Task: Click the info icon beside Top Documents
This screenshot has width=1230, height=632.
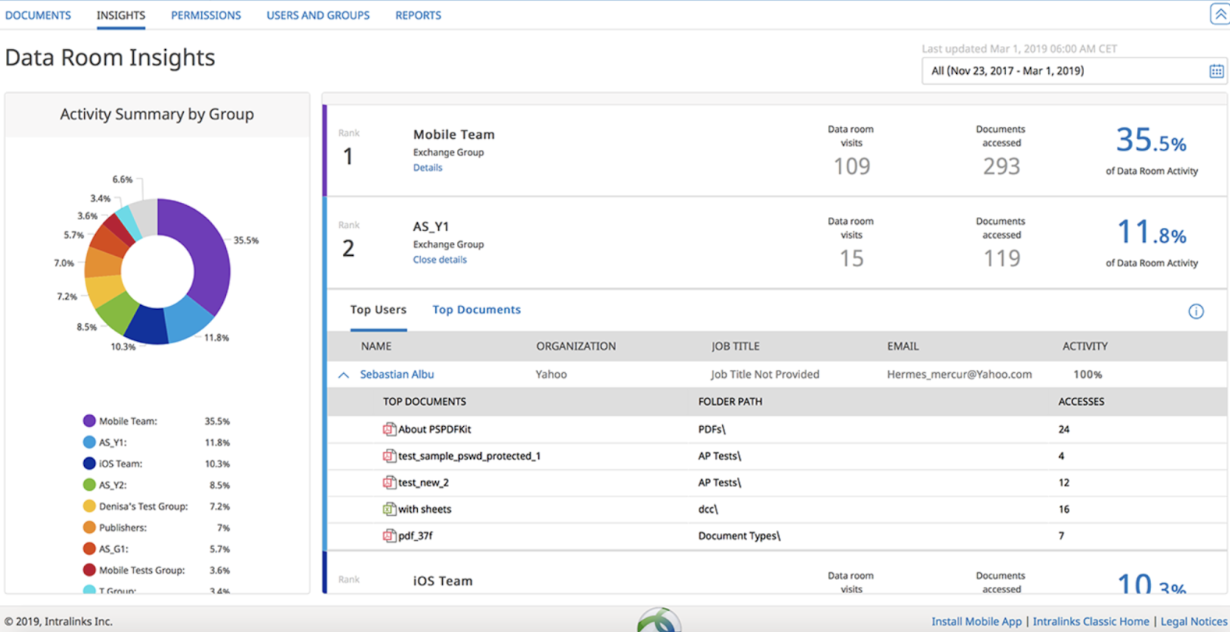Action: [x=1195, y=311]
